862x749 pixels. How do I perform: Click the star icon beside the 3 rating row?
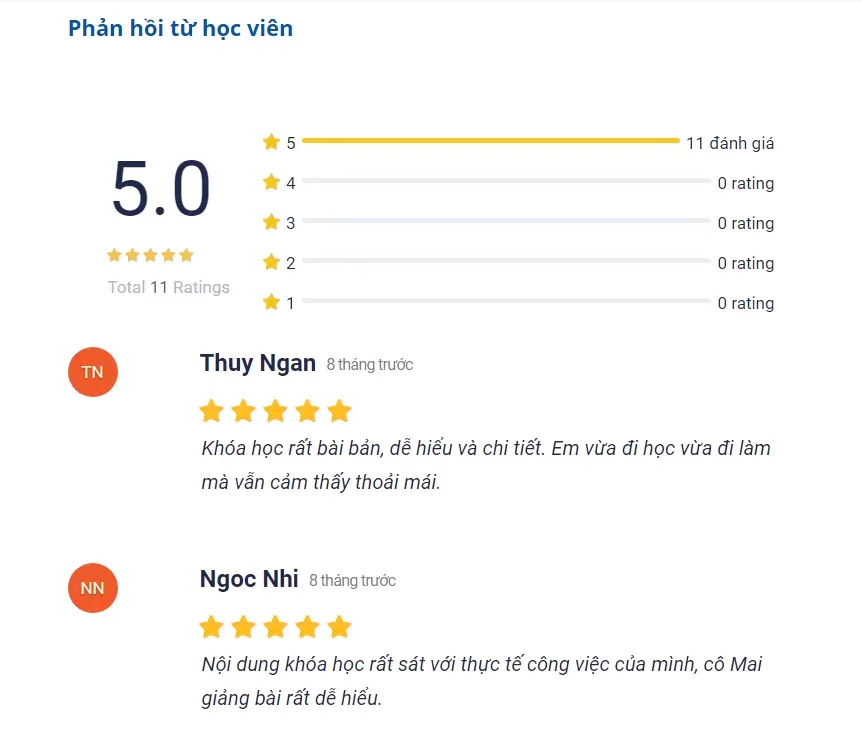click(x=271, y=222)
